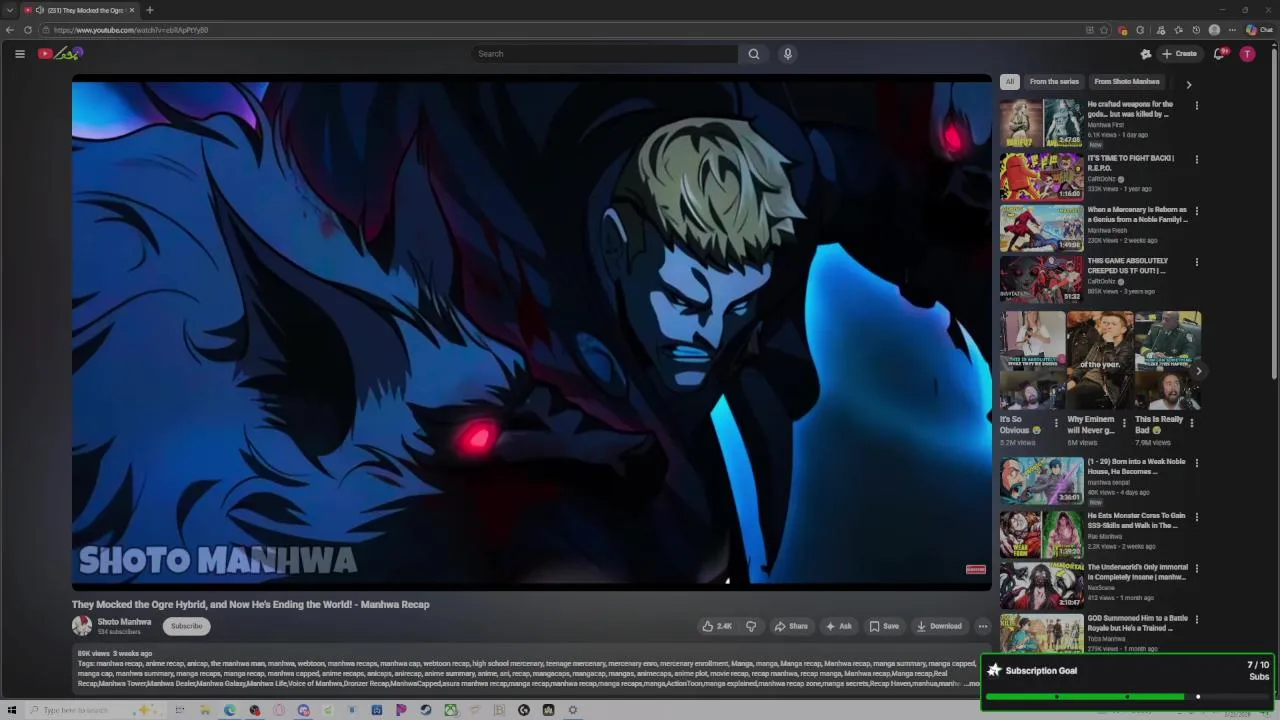Open browser settings ellipsis menu
The height and width of the screenshot is (720, 1280).
tap(1232, 30)
